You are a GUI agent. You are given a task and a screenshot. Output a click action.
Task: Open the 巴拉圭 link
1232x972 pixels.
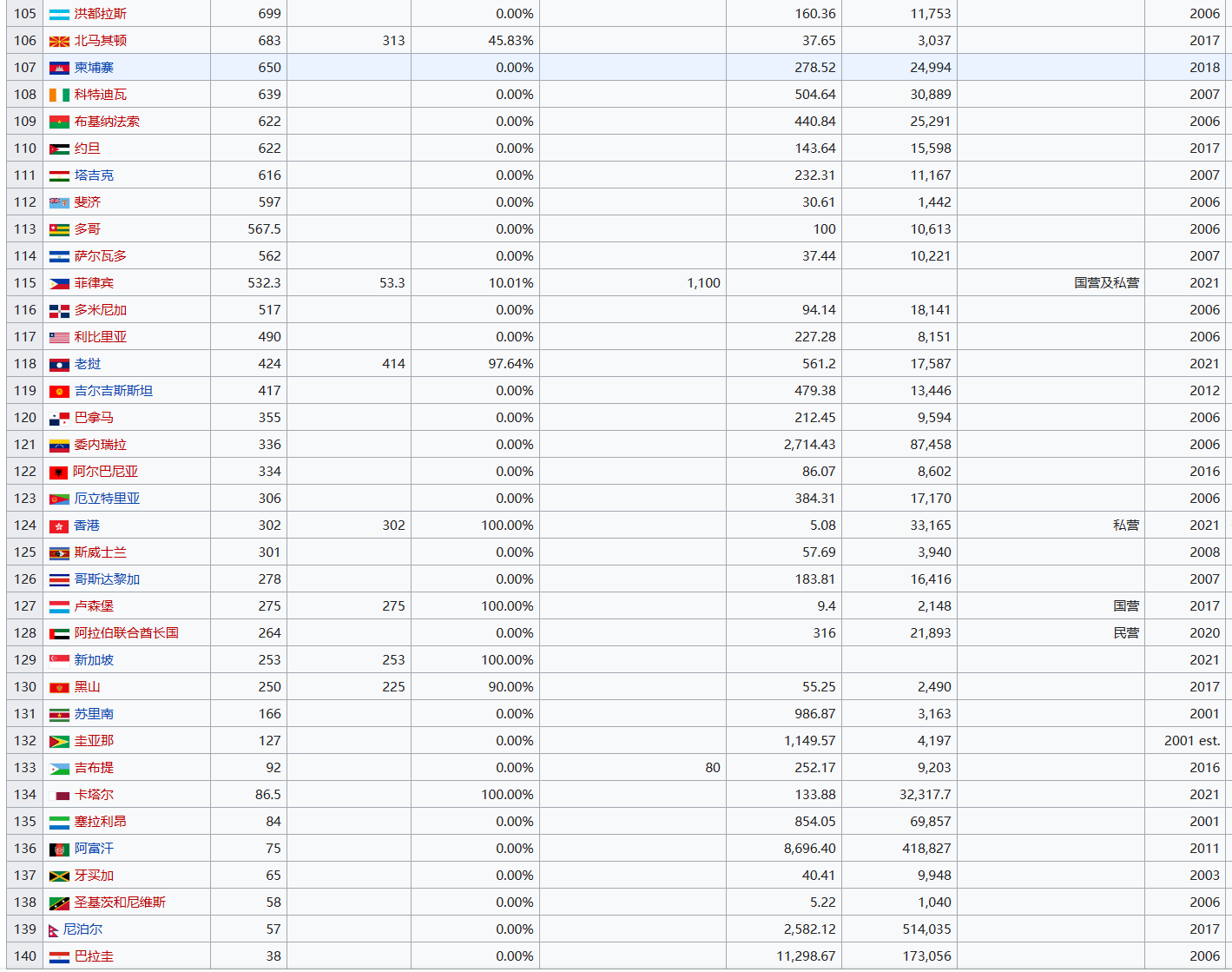pyautogui.click(x=94, y=956)
